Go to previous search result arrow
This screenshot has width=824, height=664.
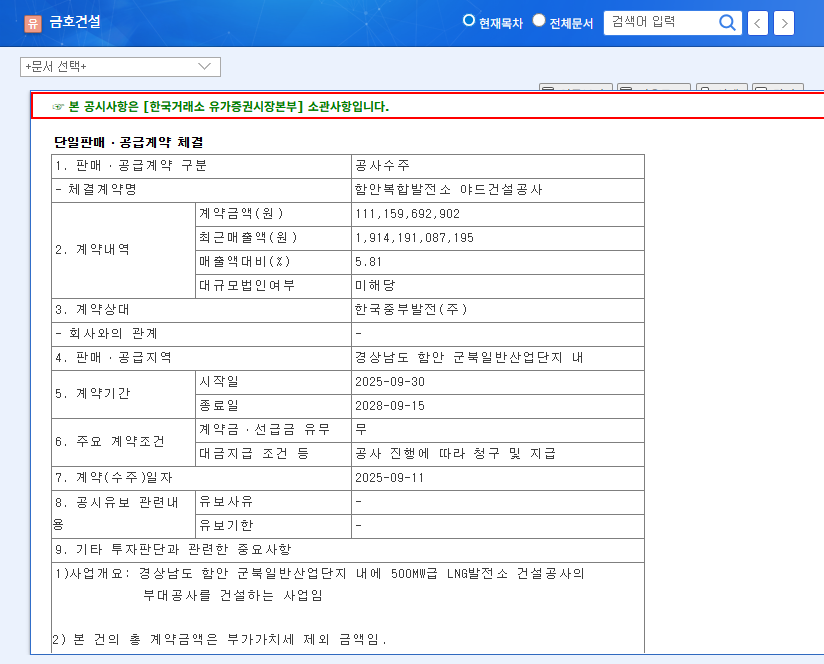tap(757, 23)
